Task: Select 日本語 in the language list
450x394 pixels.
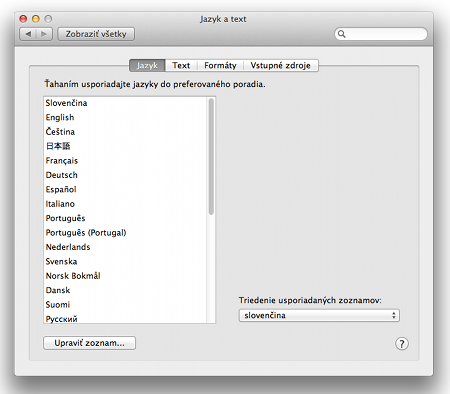Action: [125, 146]
